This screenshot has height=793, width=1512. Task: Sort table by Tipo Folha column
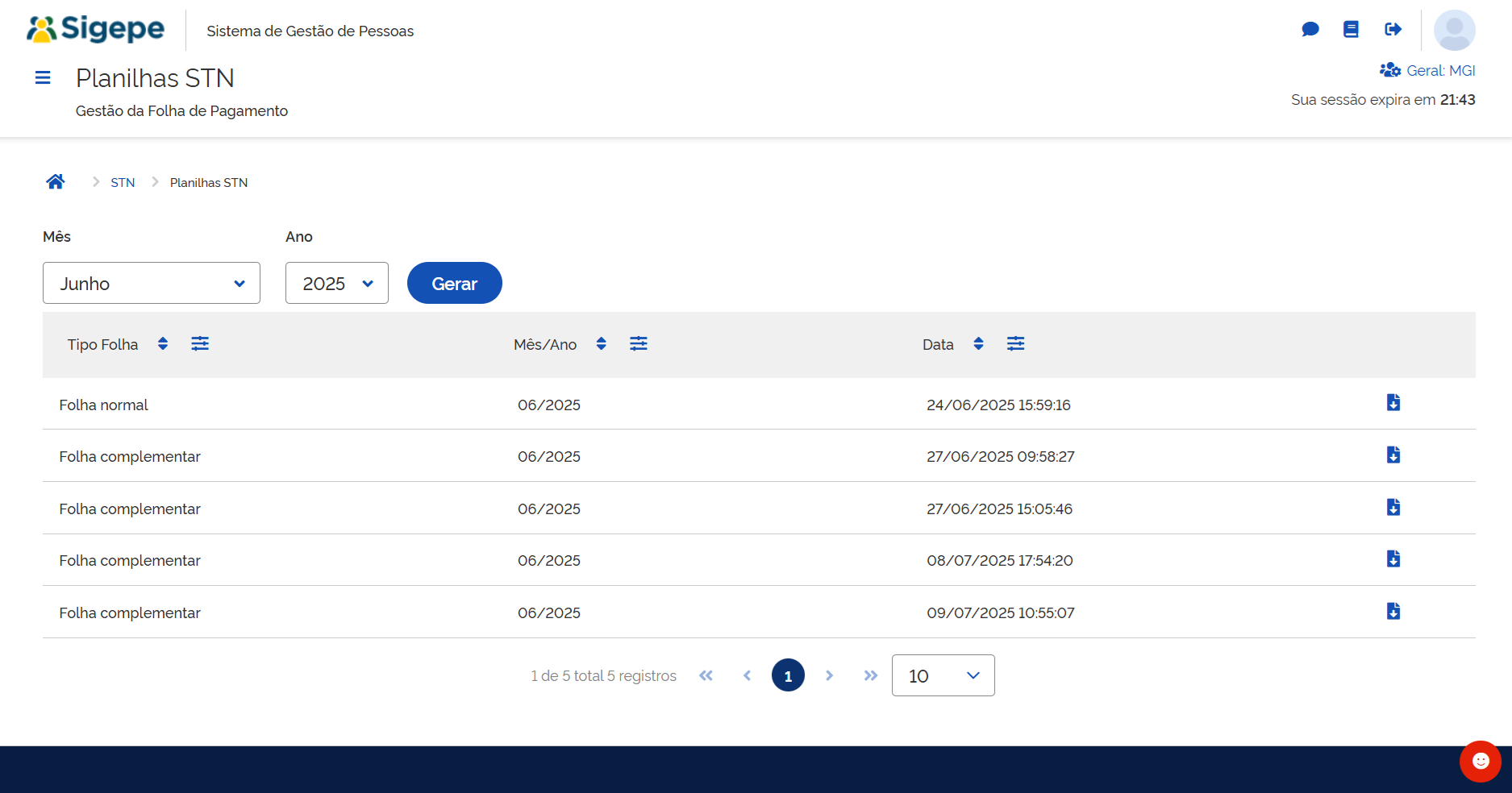tap(163, 344)
